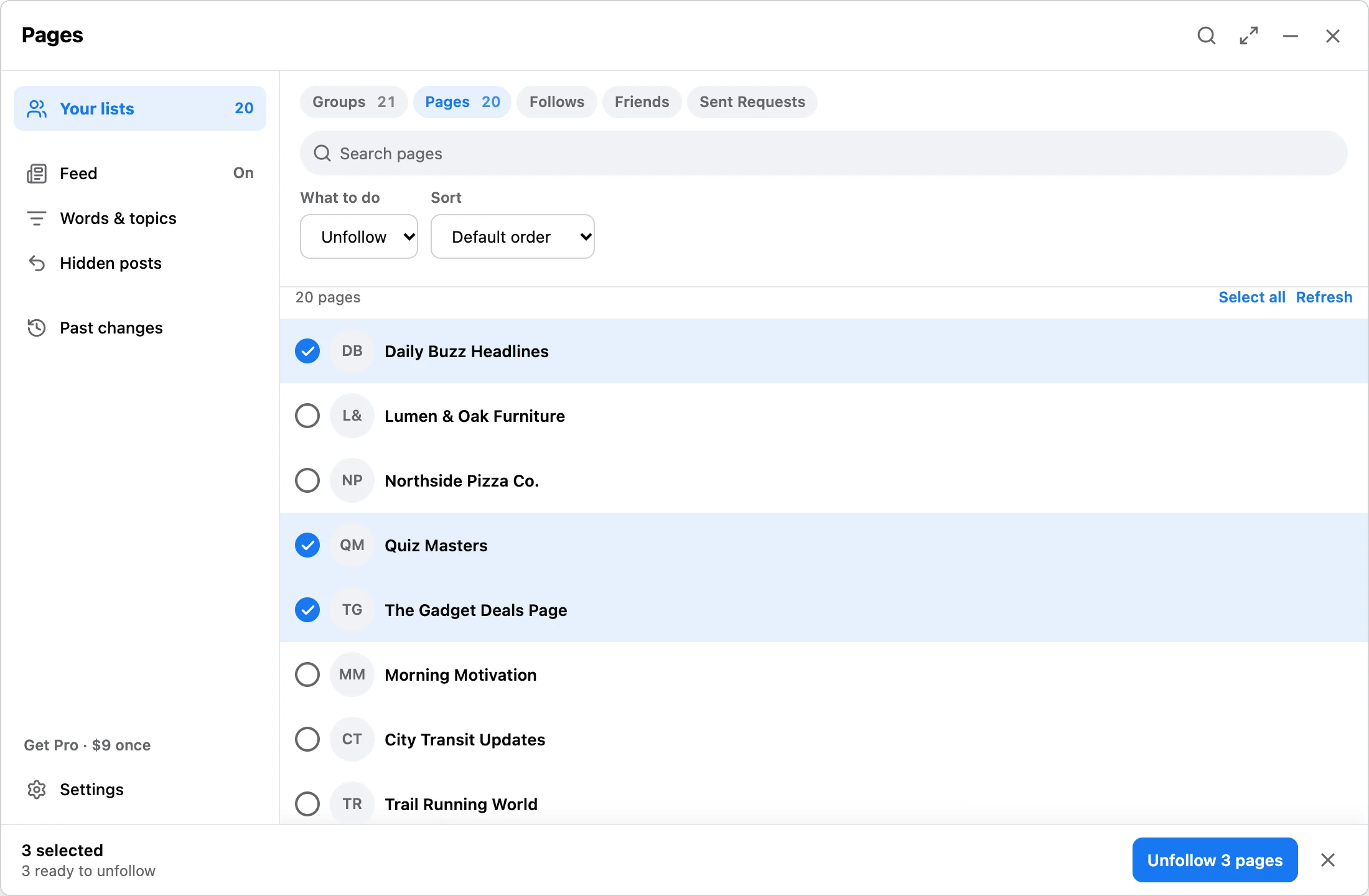Viewport: 1369px width, 896px height.
Task: Open the Follows tab
Action: point(557,102)
